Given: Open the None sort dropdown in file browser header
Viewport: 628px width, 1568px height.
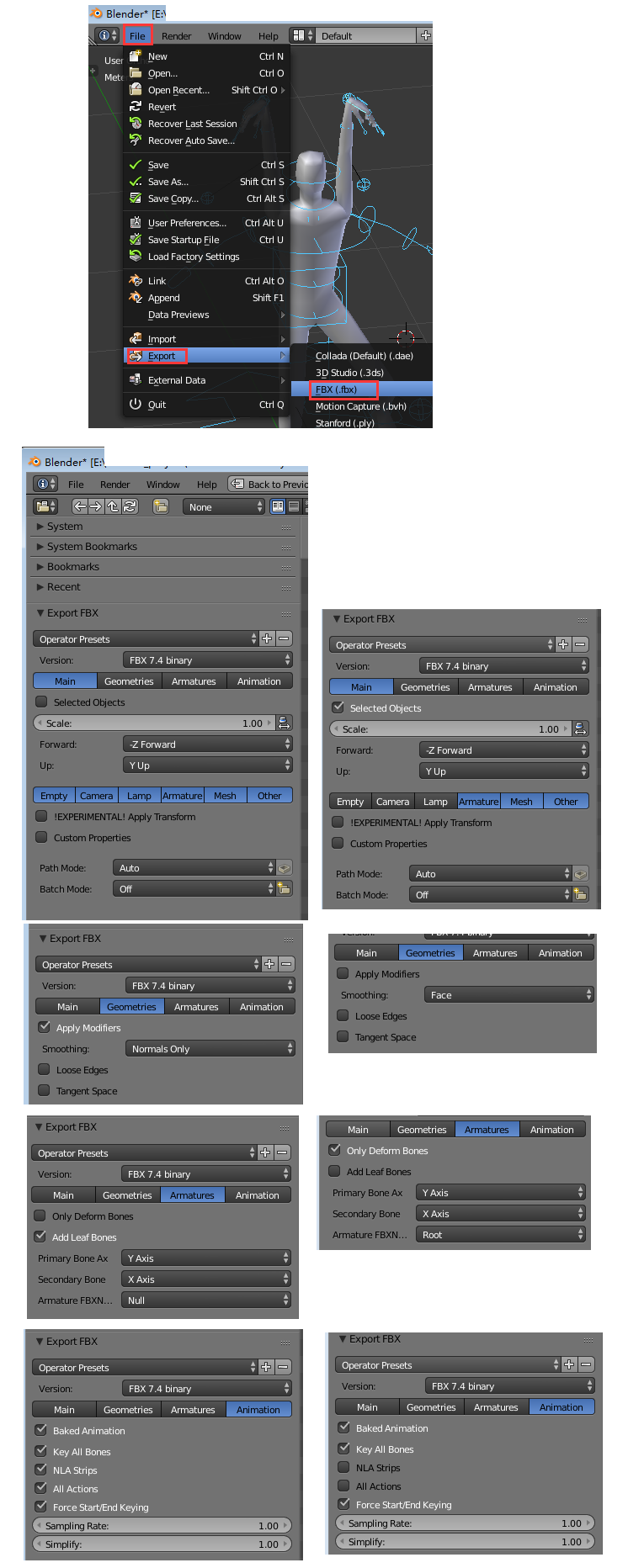Looking at the screenshot, I should click(x=224, y=506).
